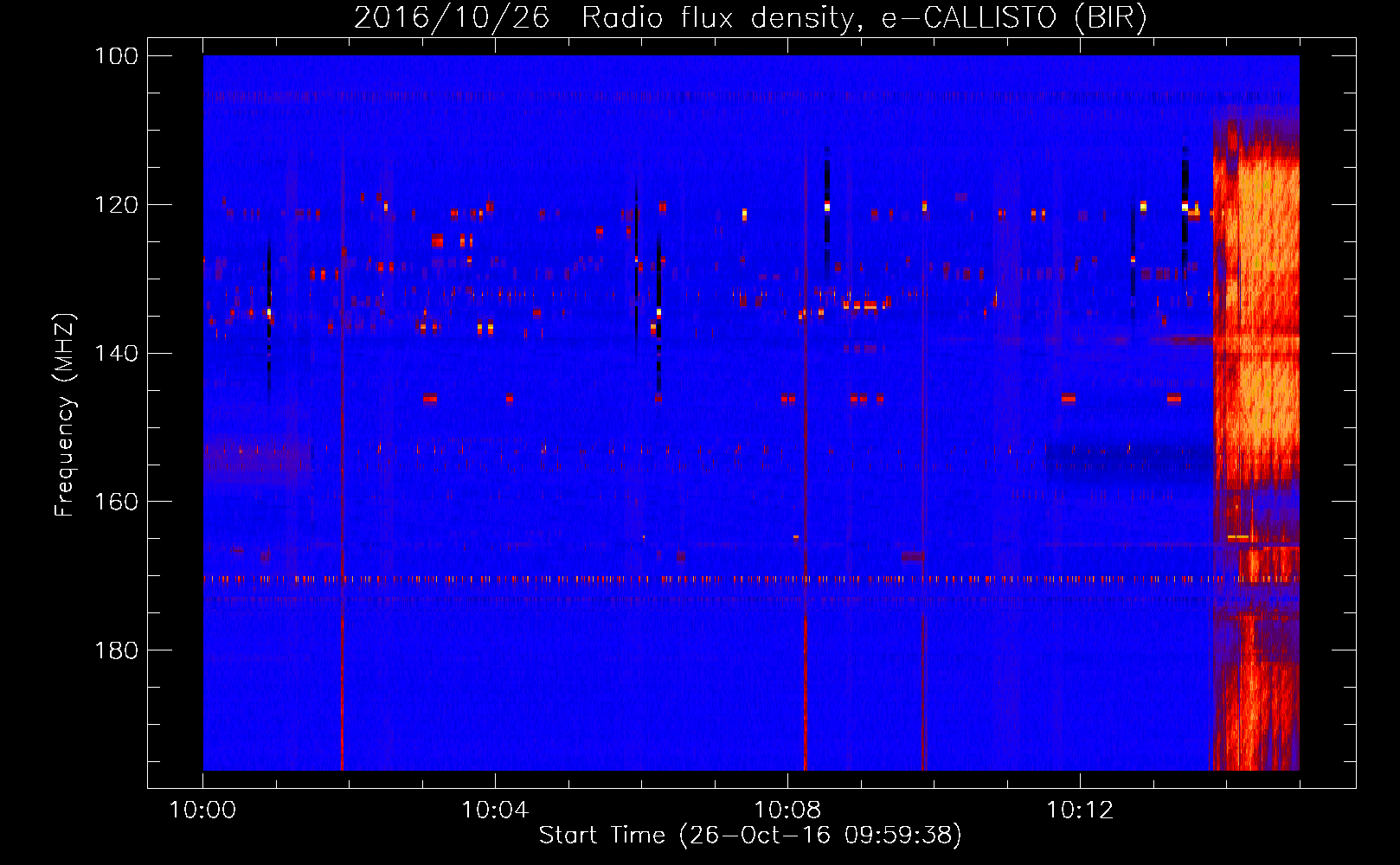This screenshot has width=1400, height=865.
Task: Click the '100' frequency tick label
Action: 117,55
